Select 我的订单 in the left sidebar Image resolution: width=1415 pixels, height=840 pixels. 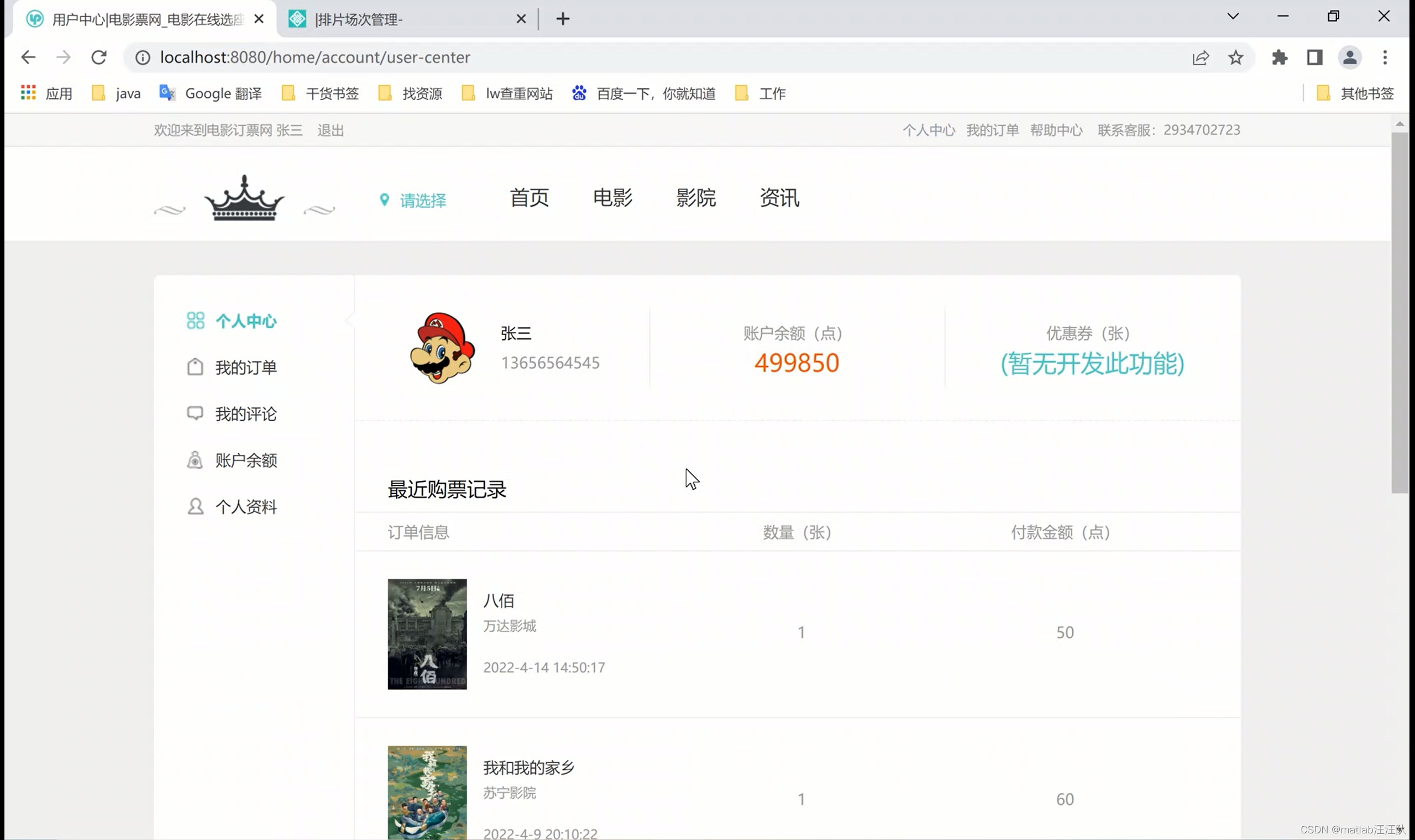(245, 368)
